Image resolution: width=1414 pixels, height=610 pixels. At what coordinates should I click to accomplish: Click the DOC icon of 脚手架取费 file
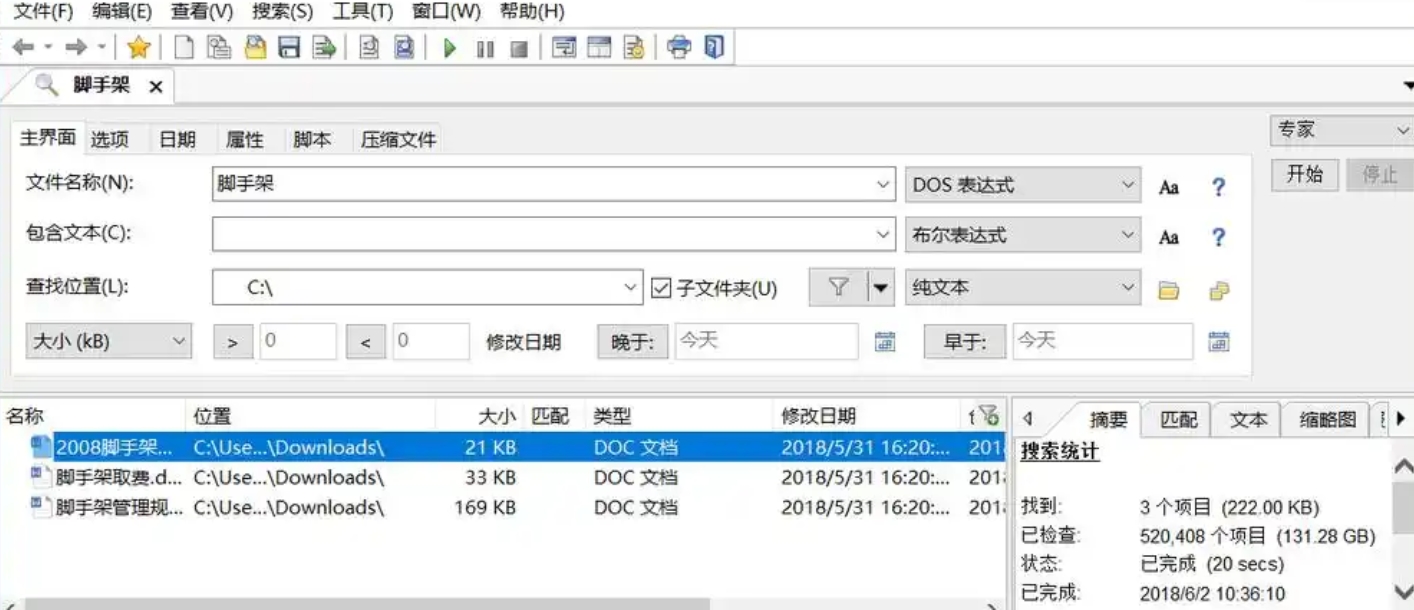(41, 476)
